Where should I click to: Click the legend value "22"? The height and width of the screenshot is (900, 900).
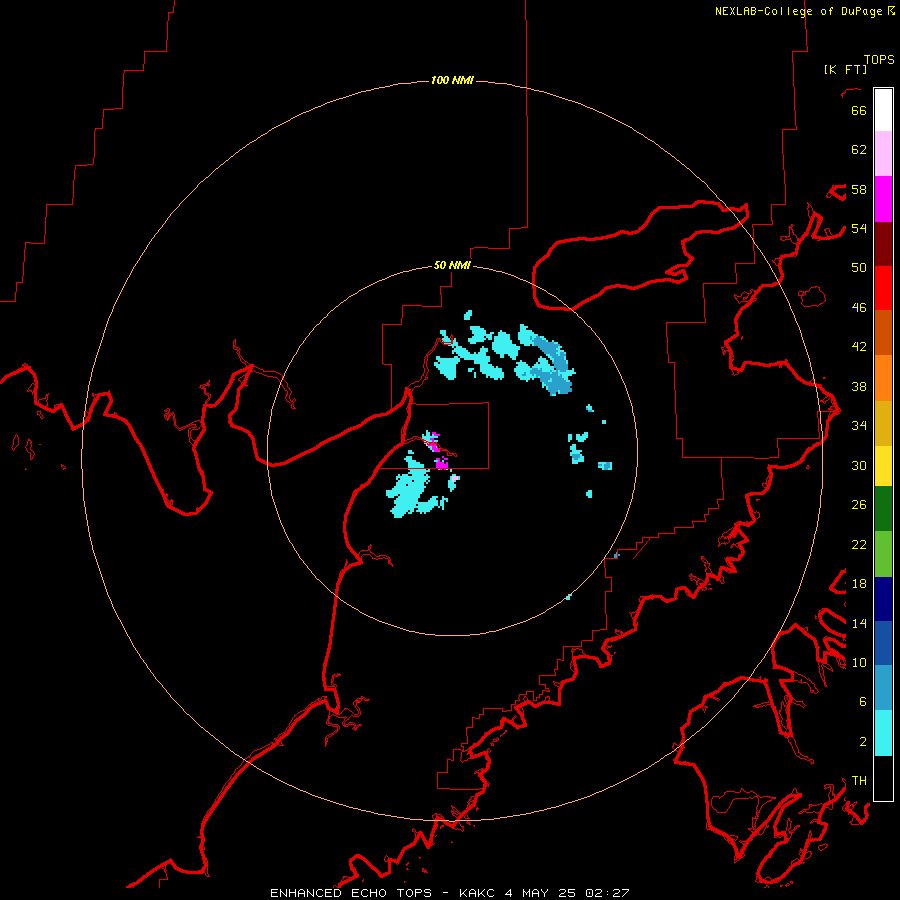(859, 544)
